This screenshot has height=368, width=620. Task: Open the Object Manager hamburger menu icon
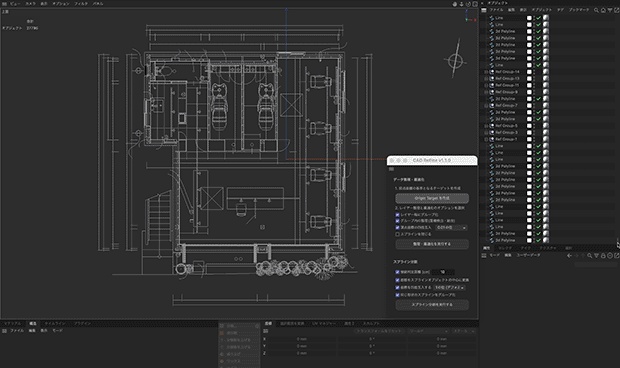(484, 10)
